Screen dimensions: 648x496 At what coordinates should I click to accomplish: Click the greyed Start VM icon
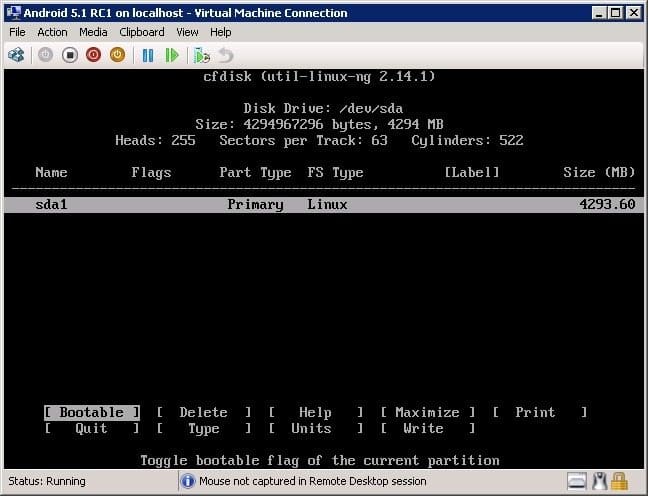pyautogui.click(x=45, y=55)
